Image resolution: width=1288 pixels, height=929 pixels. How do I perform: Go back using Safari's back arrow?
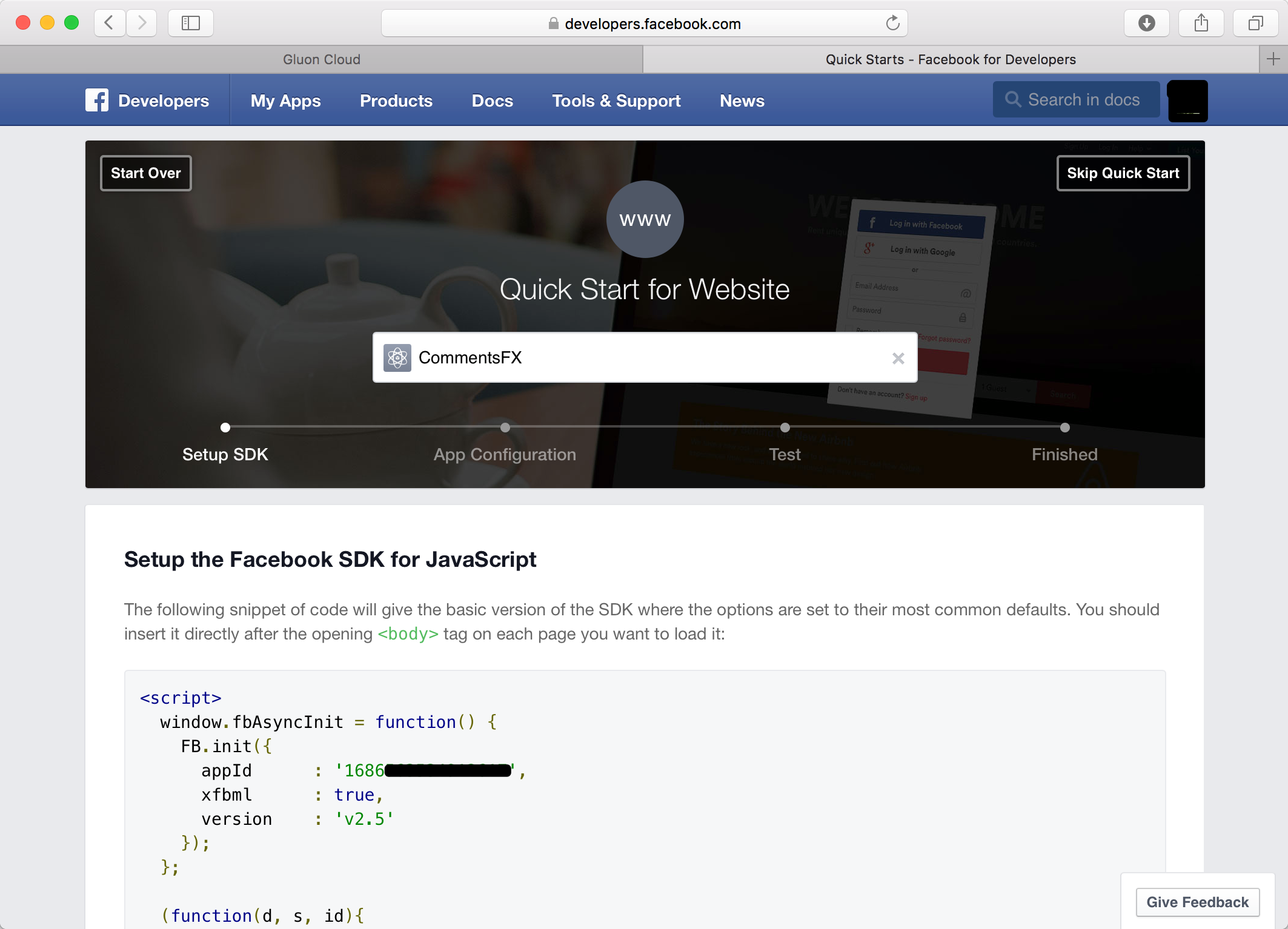(x=110, y=23)
